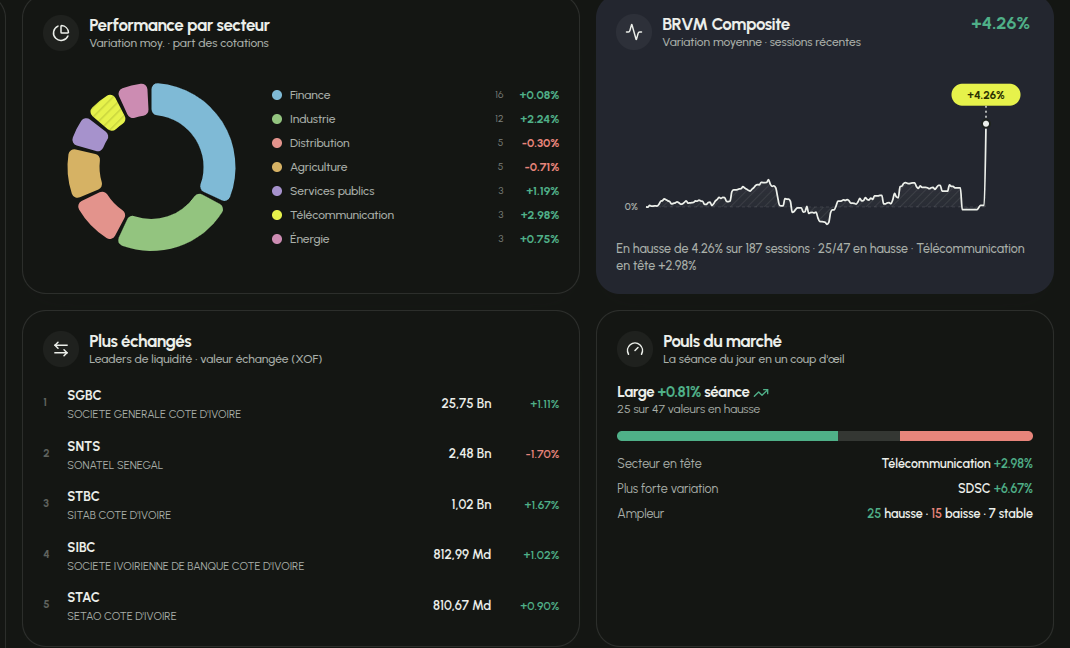Click the pie chart icon beside Performance par secteur
The image size is (1070, 648).
(x=61, y=33)
